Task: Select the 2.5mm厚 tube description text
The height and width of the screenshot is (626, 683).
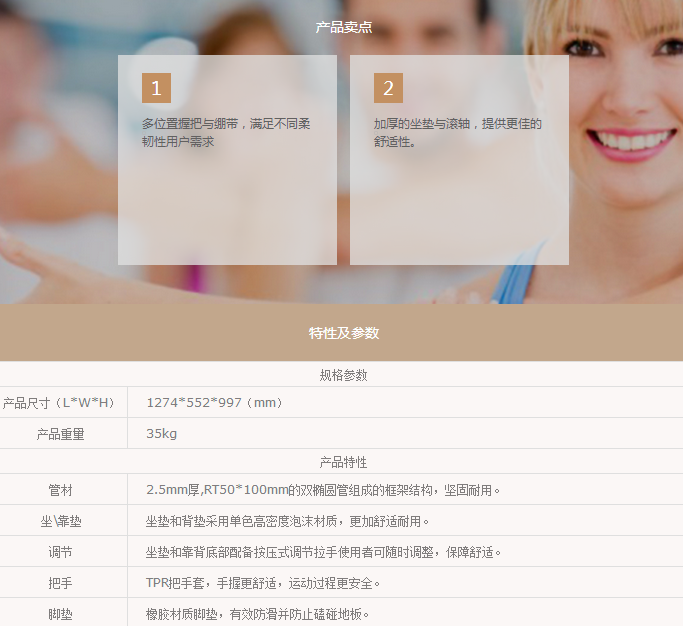Action: point(323,490)
